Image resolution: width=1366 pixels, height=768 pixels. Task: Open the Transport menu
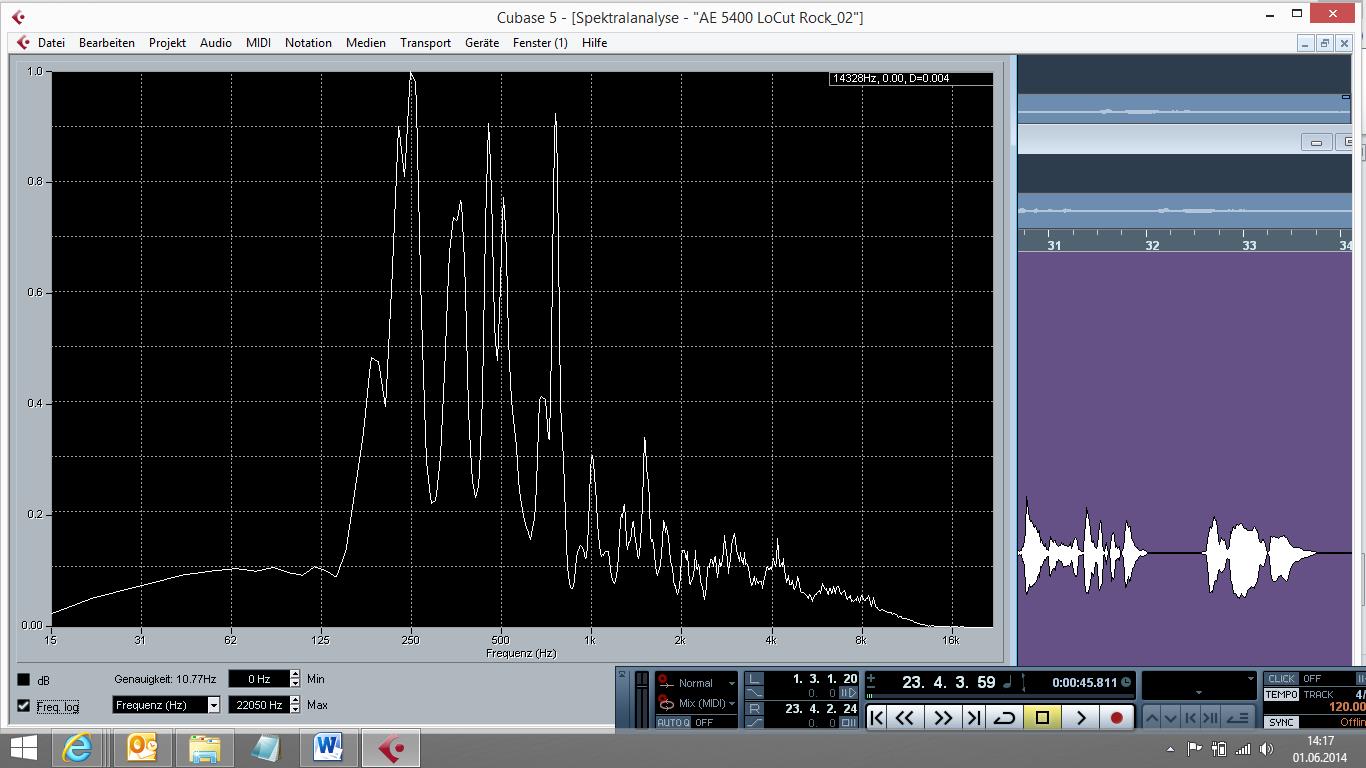click(425, 43)
